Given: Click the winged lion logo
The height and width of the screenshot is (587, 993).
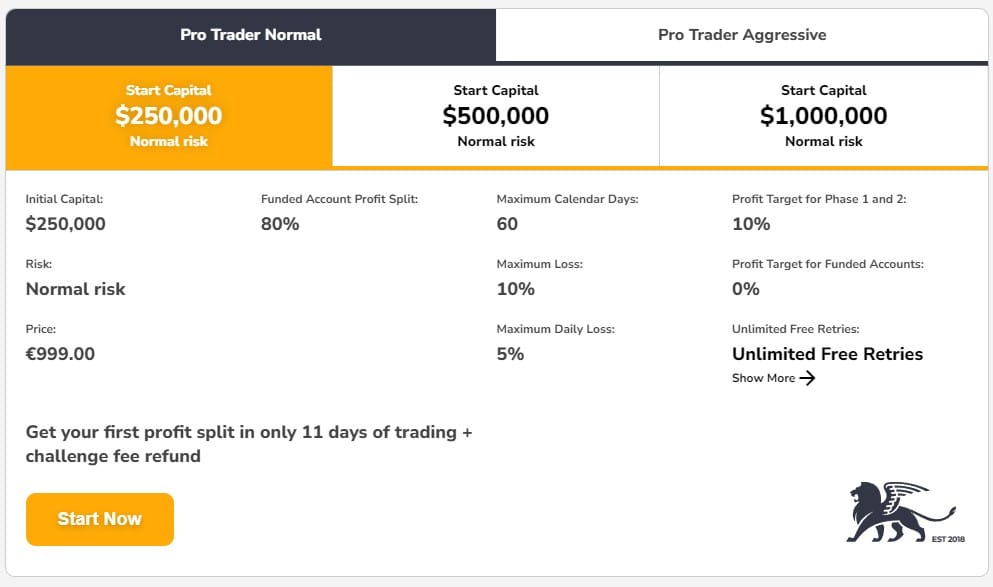Looking at the screenshot, I should [892, 510].
